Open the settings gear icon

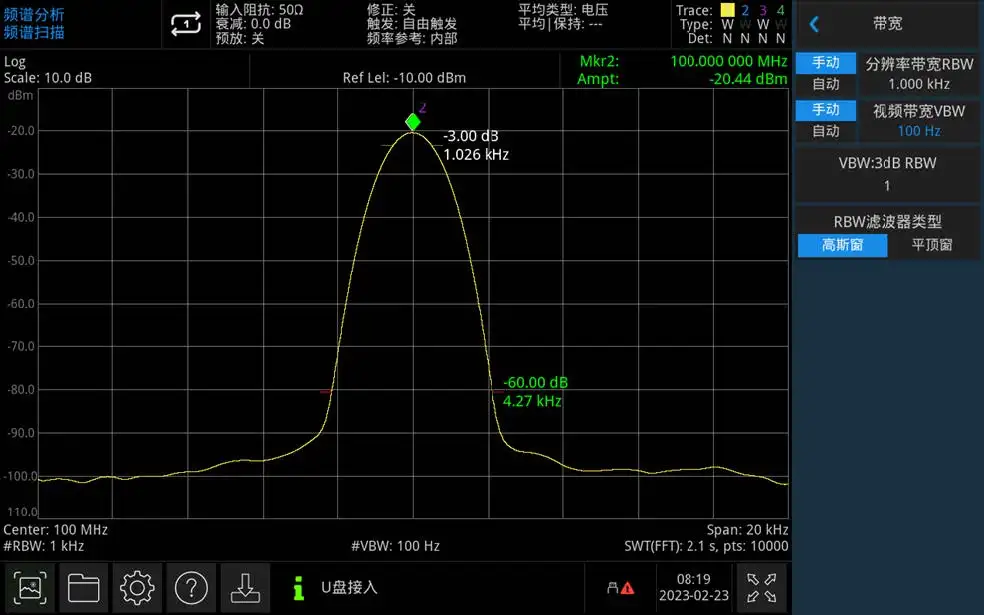click(137, 588)
